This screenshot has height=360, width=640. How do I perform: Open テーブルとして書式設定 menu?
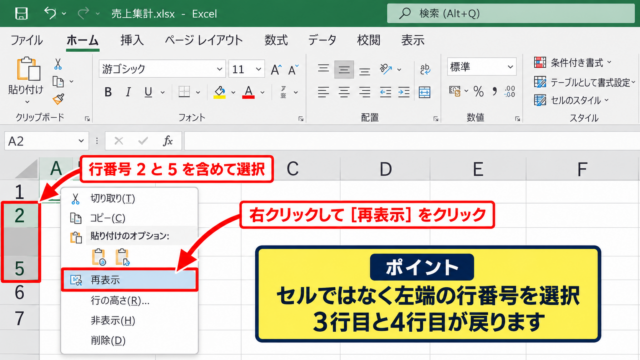pyautogui.click(x=585, y=82)
